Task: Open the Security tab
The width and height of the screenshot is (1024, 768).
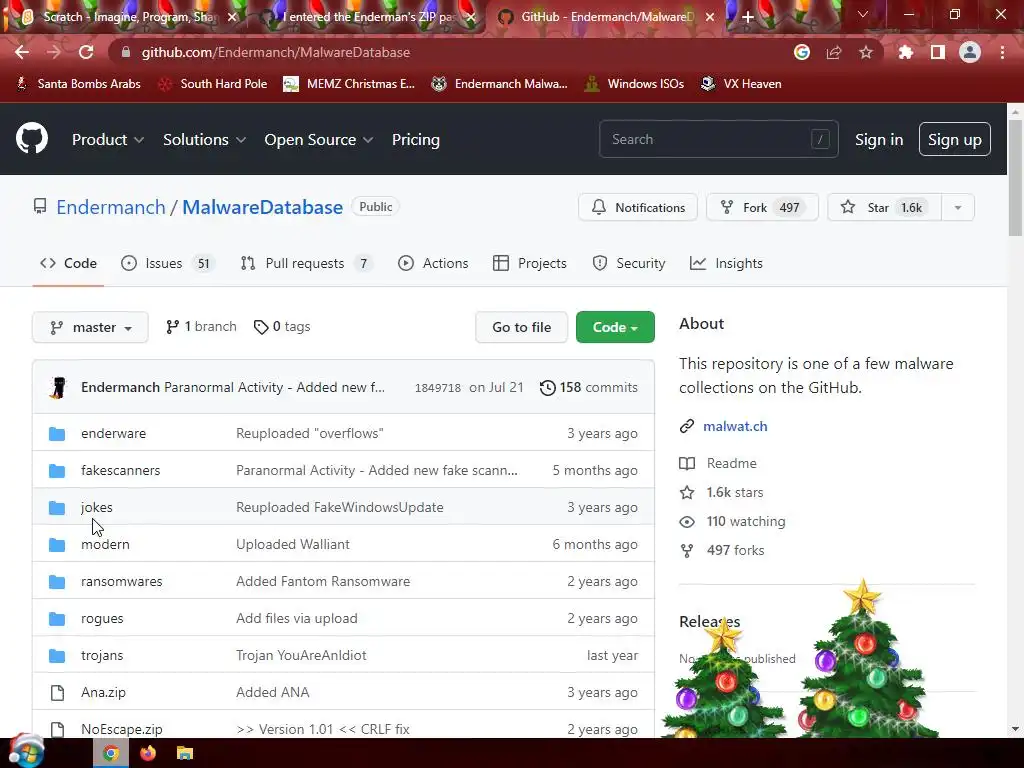Action: point(629,263)
